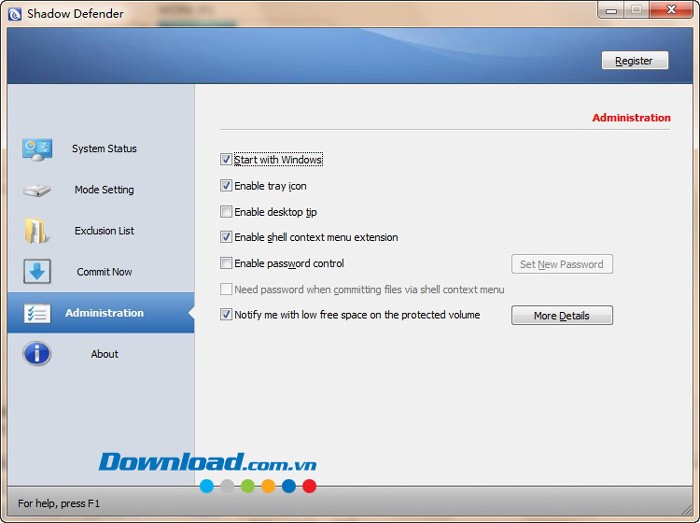Screen dimensions: 700x523
Task: Toggle Enable tray icon checkbox
Action: [226, 186]
